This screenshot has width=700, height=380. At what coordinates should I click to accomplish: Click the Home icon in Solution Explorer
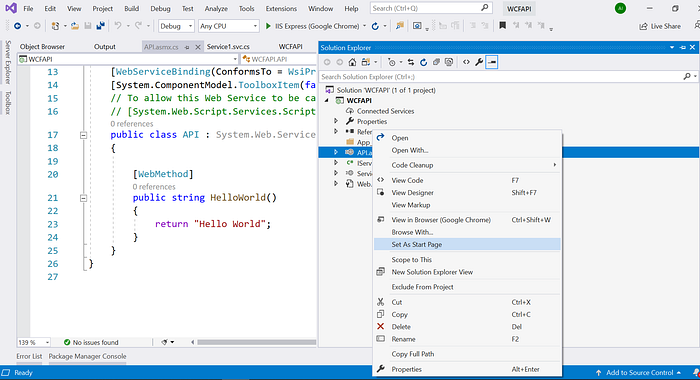(x=352, y=62)
